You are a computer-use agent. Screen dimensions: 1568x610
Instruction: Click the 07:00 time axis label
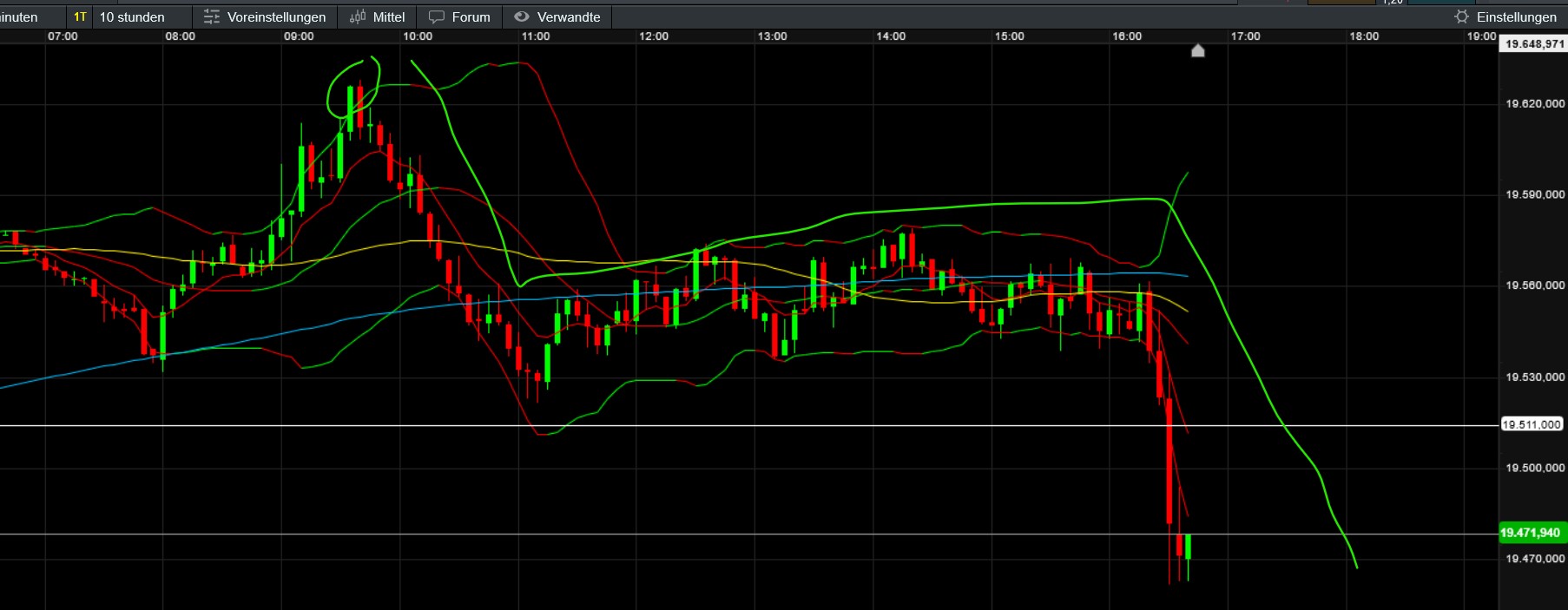(x=63, y=36)
